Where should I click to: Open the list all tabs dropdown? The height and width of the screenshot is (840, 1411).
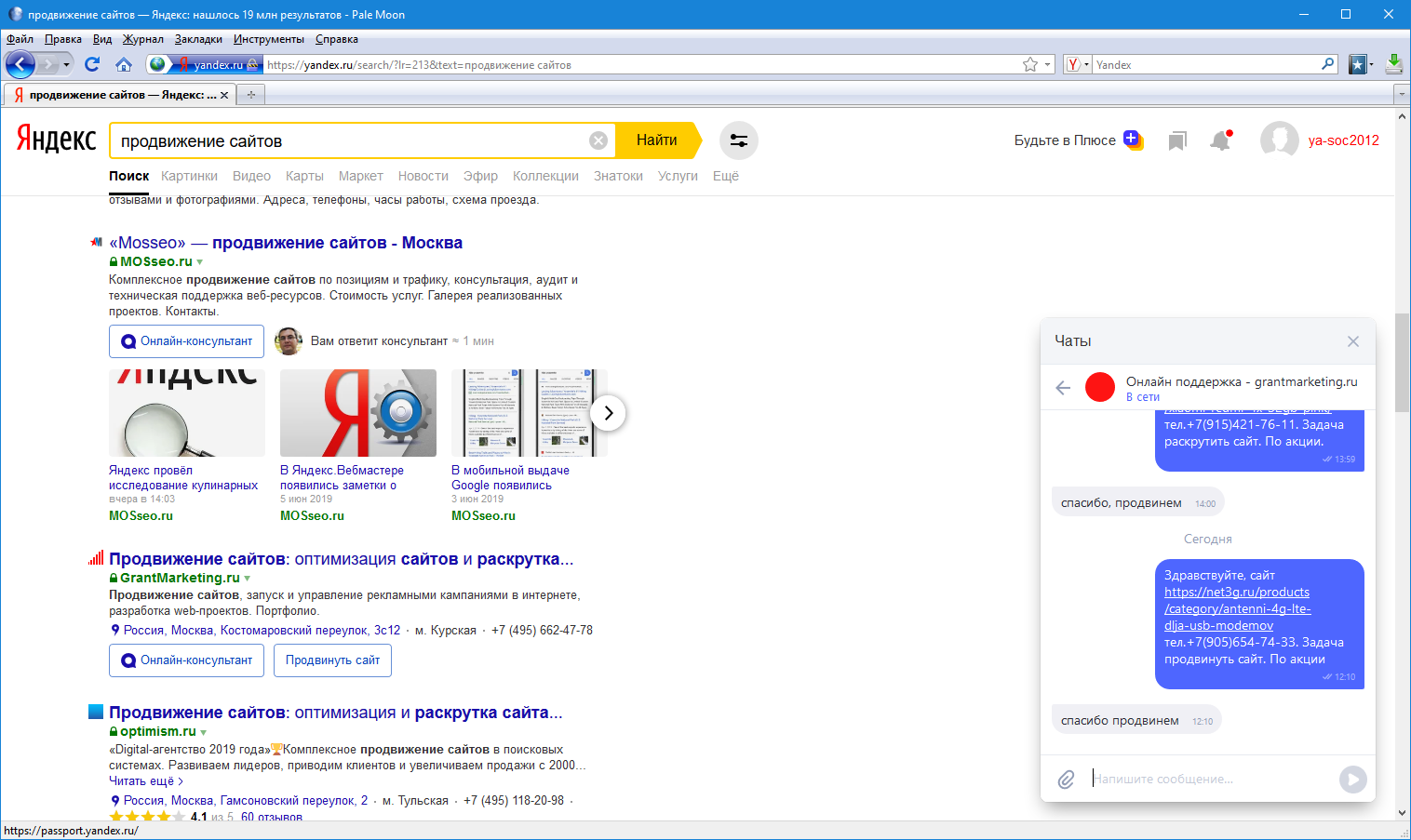1401,94
